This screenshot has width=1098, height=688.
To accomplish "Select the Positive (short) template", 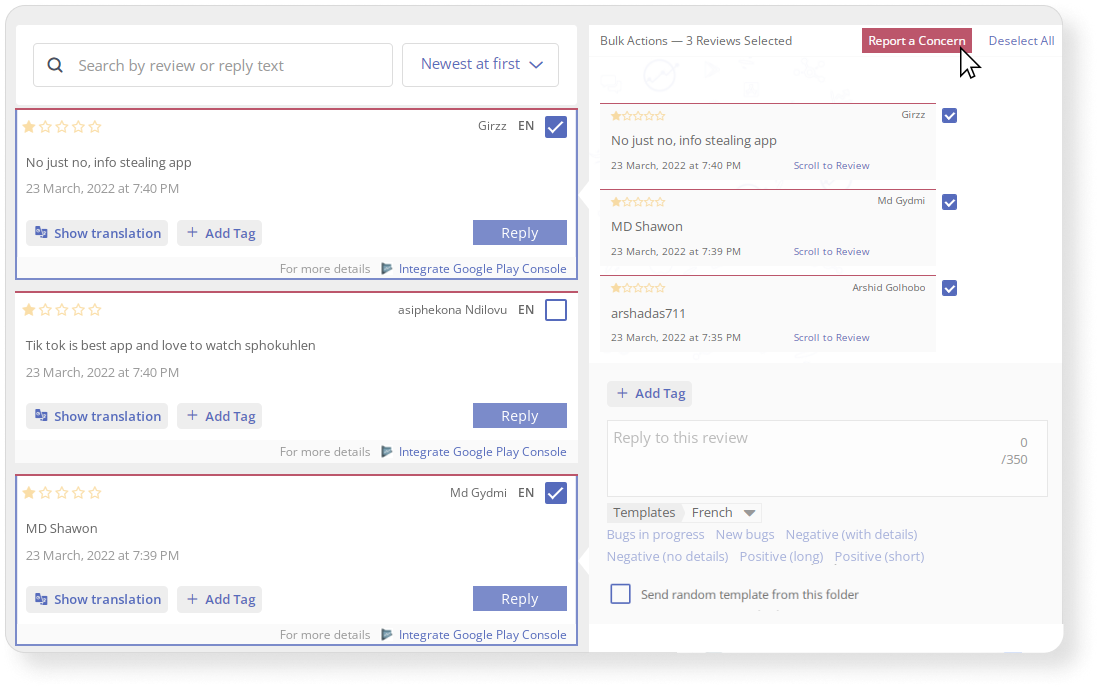I will pyautogui.click(x=880, y=556).
